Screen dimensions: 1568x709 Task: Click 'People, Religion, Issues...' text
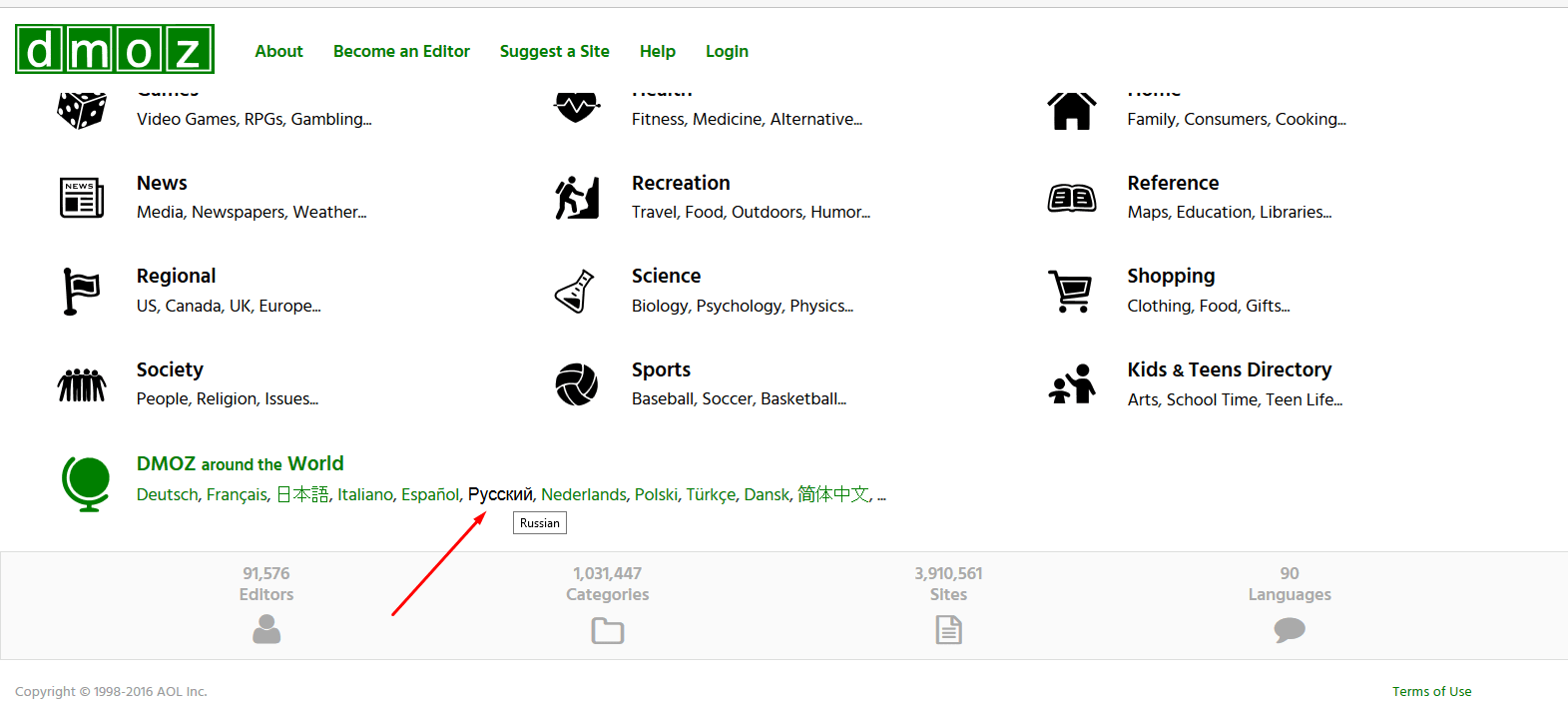pyautogui.click(x=228, y=398)
